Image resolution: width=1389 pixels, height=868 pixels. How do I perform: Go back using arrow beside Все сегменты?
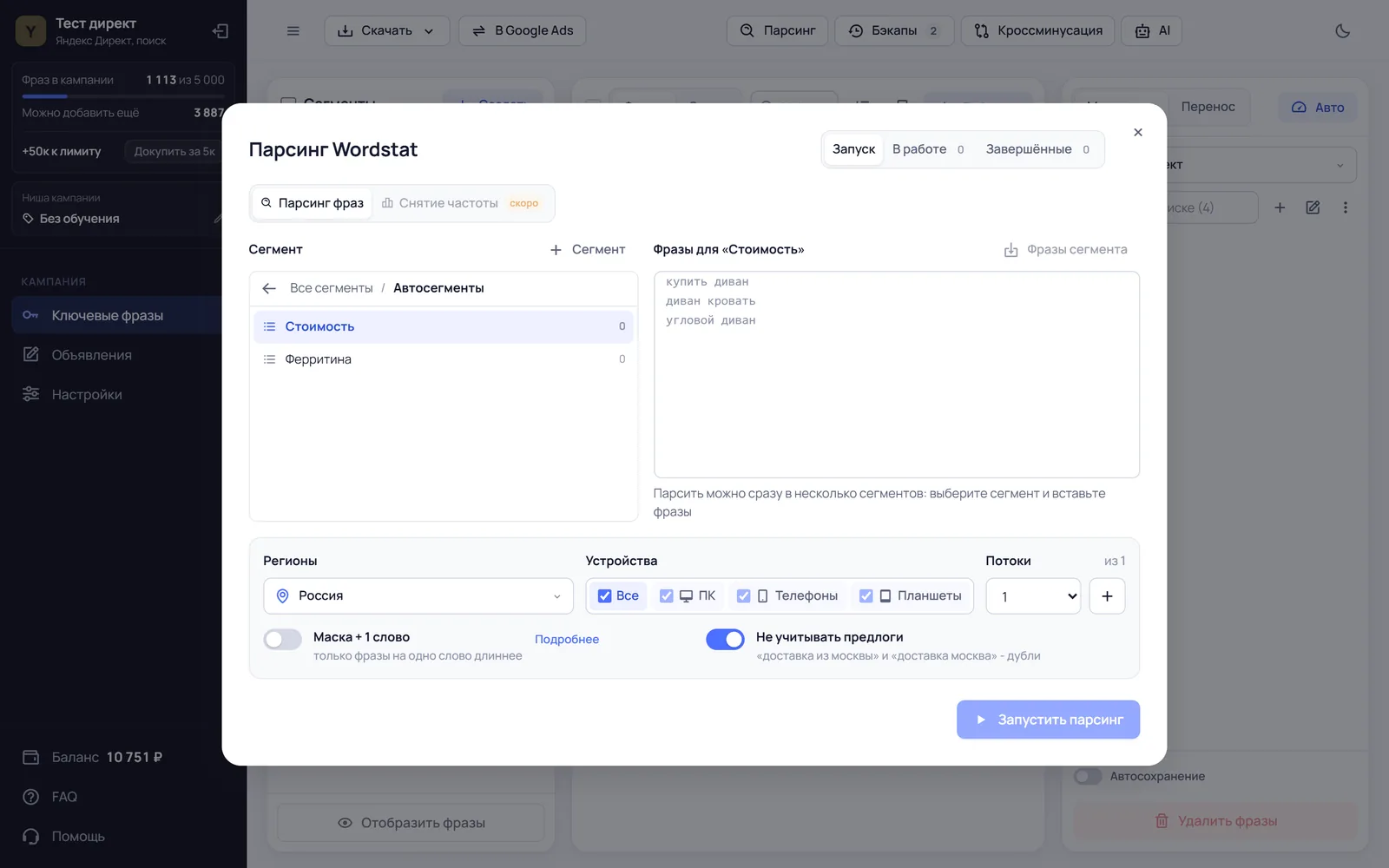click(269, 288)
